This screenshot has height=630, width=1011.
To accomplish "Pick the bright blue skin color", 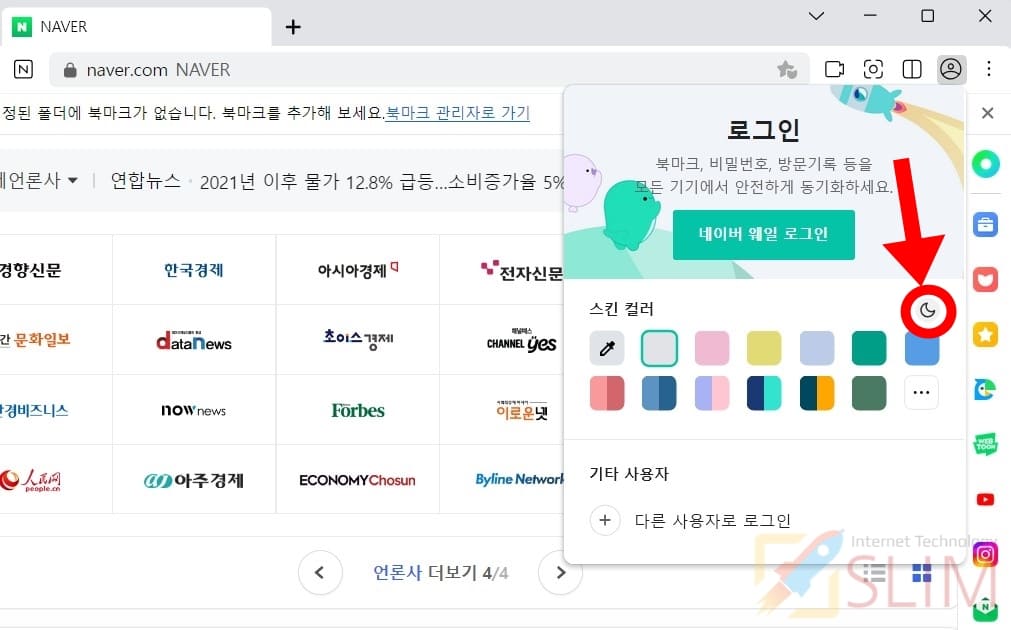I will 921,349.
